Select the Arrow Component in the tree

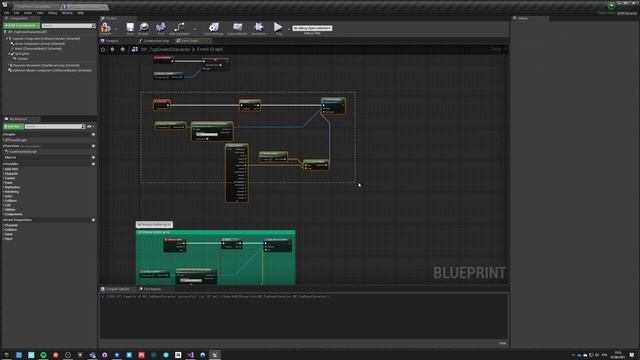pos(40,44)
